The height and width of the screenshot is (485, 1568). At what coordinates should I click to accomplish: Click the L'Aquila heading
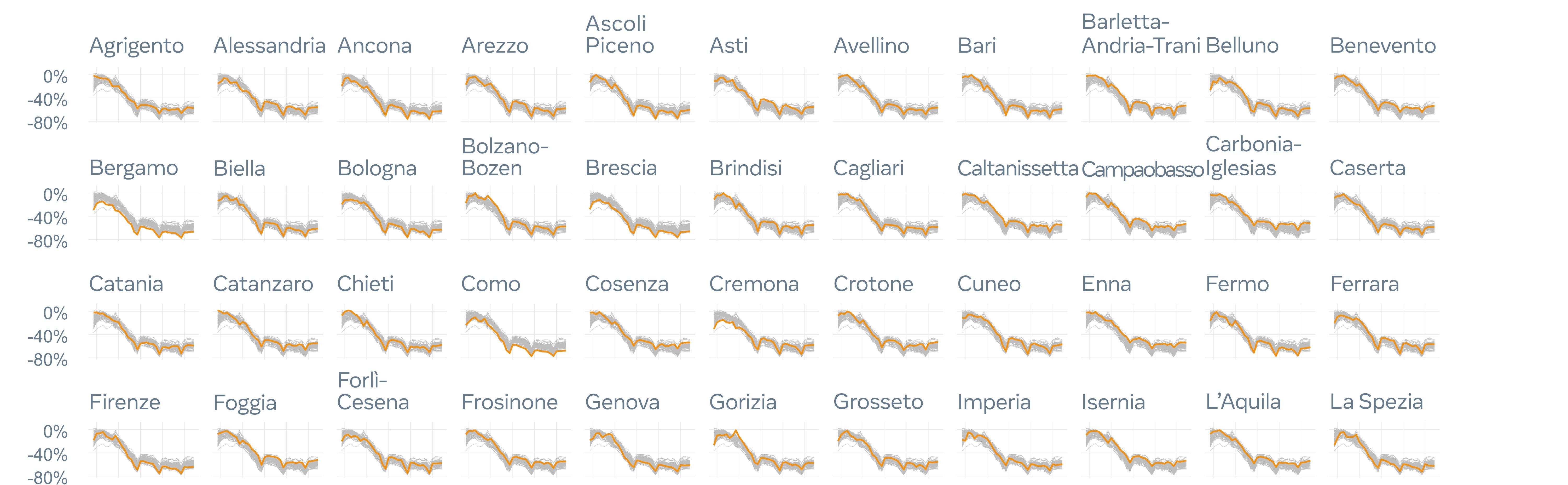click(1243, 402)
